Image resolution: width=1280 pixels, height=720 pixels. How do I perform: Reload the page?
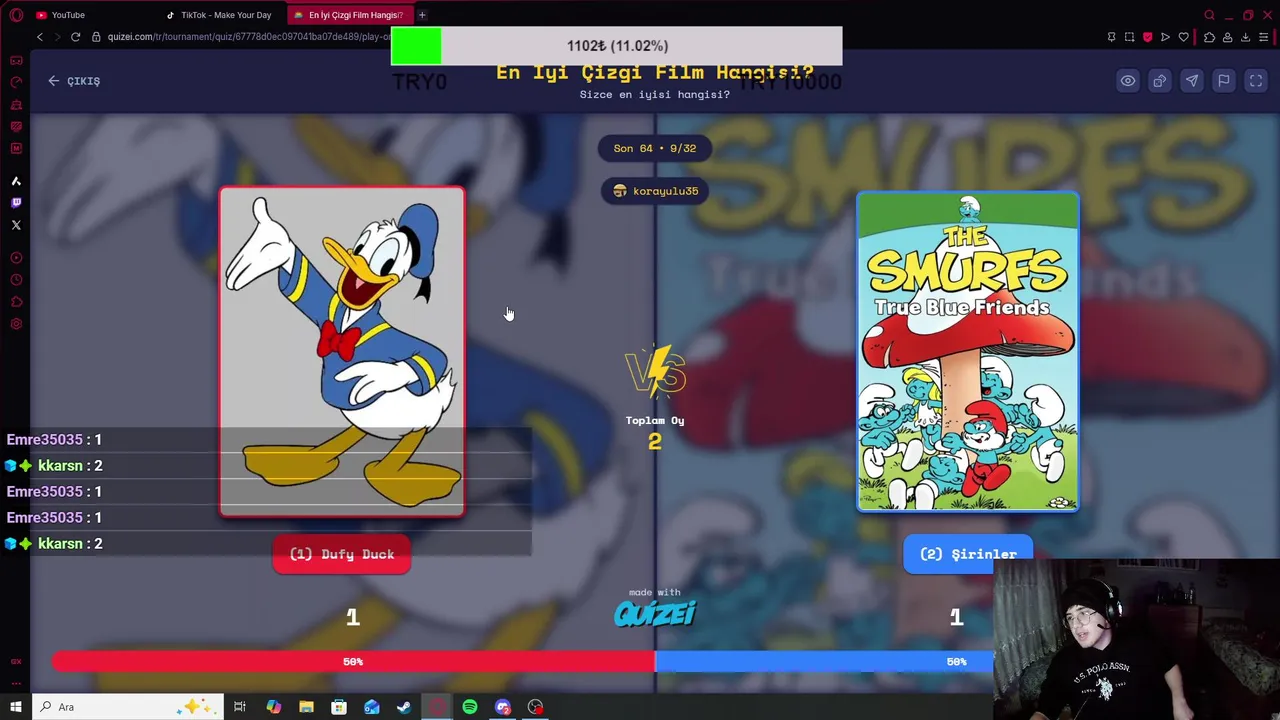(75, 37)
